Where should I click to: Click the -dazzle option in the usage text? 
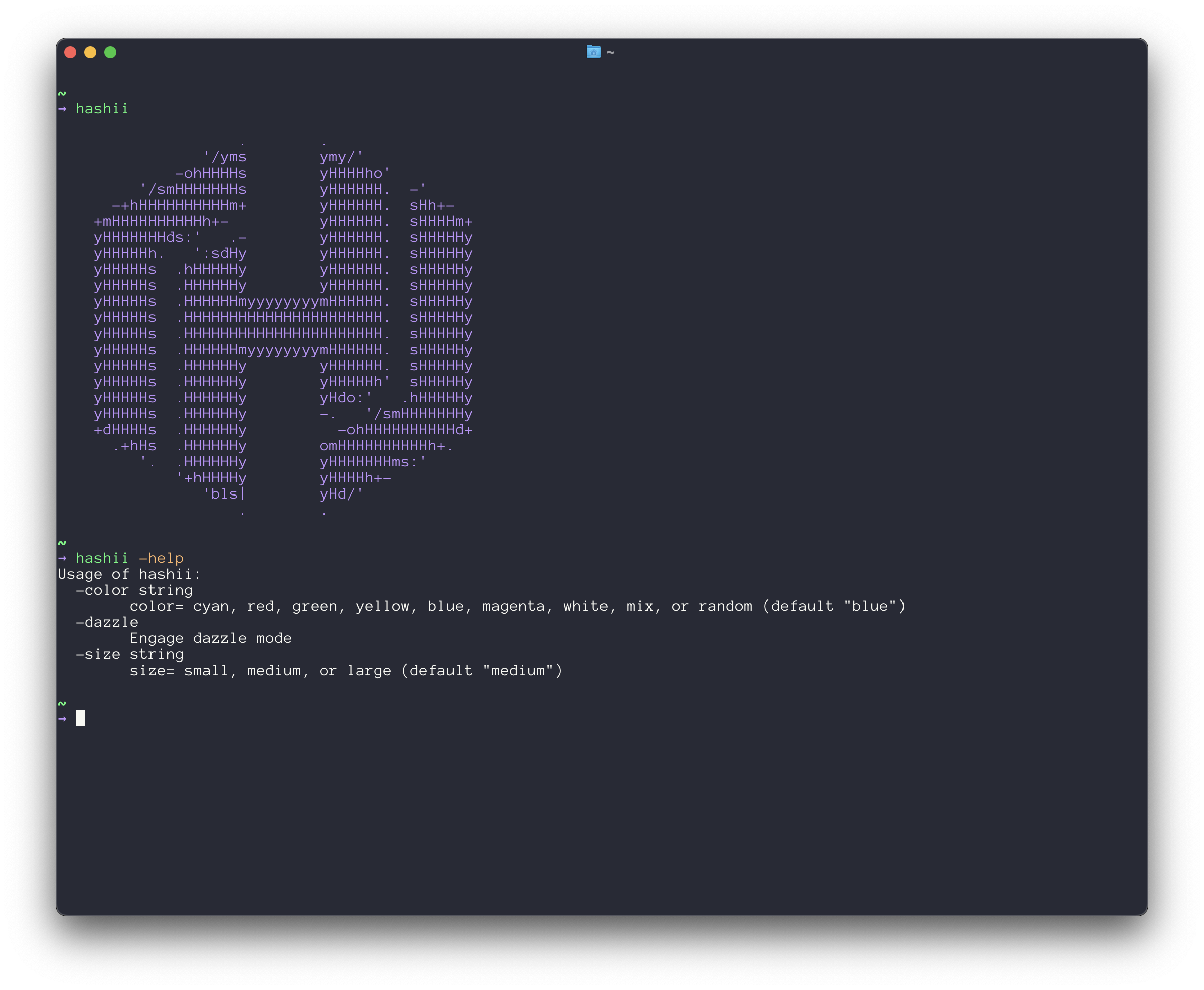click(107, 622)
